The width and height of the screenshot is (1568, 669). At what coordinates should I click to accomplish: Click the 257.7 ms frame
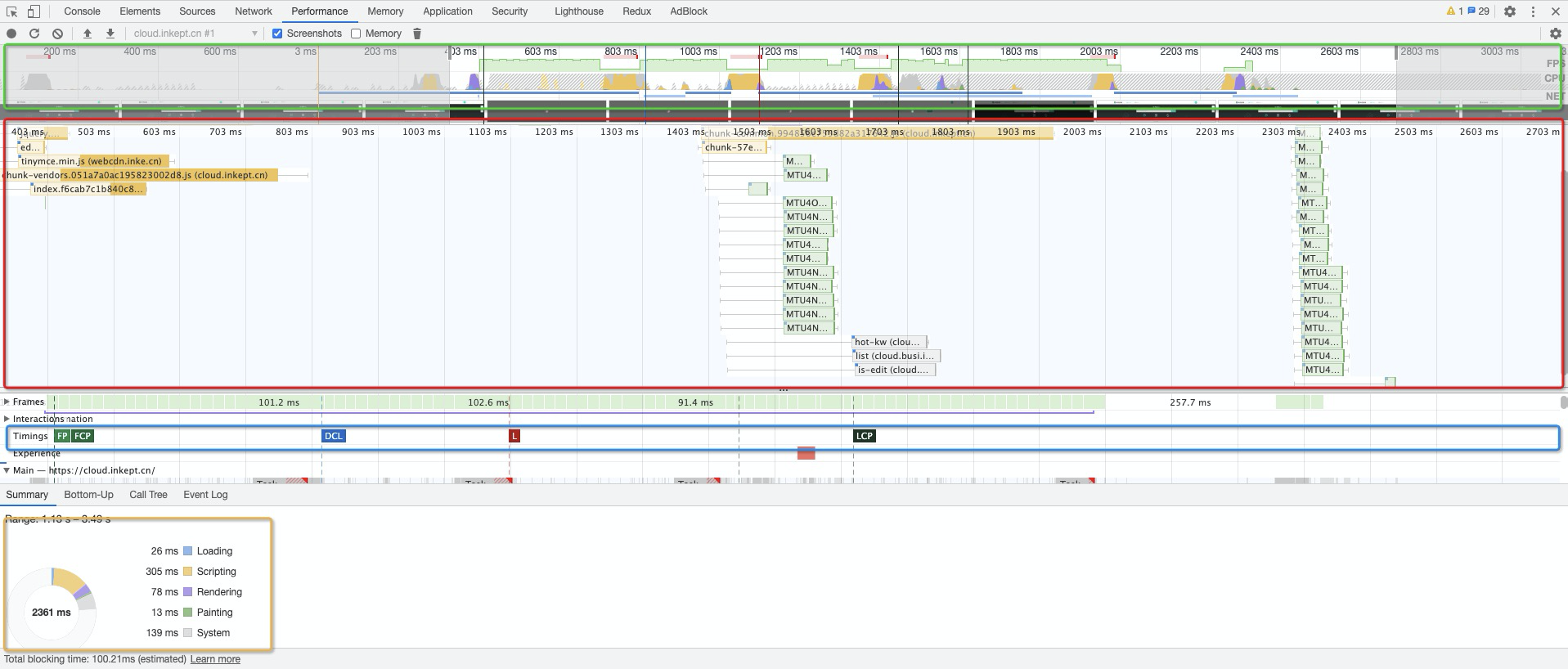[x=1190, y=402]
